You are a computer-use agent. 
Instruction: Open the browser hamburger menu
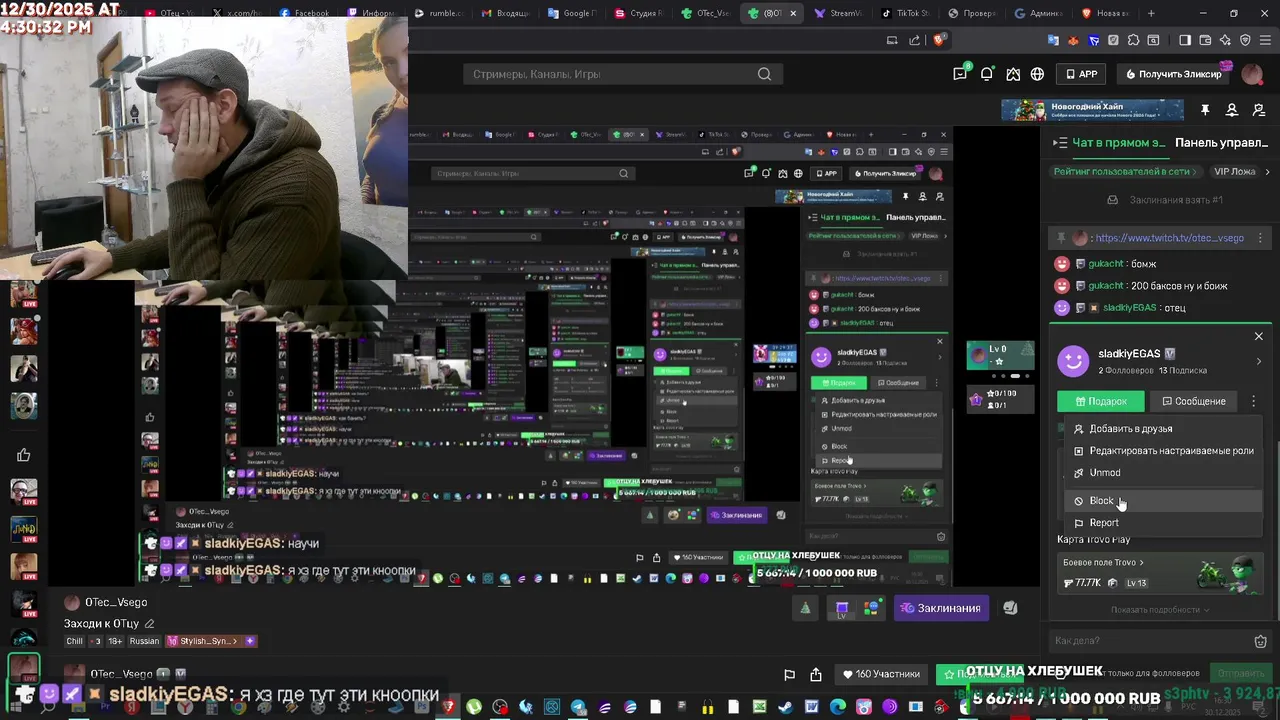tap(1265, 40)
